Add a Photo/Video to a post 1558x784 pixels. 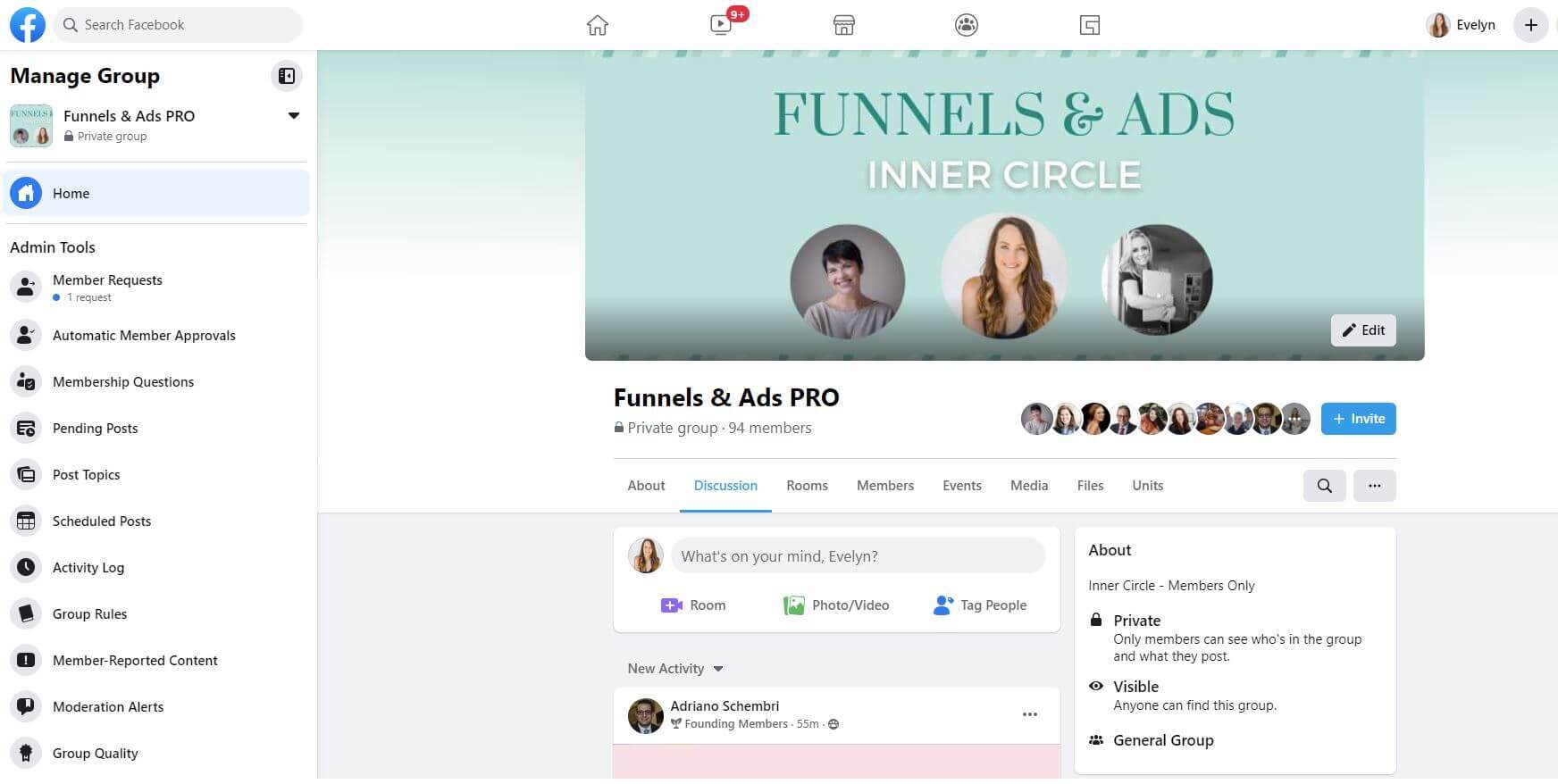pos(836,605)
